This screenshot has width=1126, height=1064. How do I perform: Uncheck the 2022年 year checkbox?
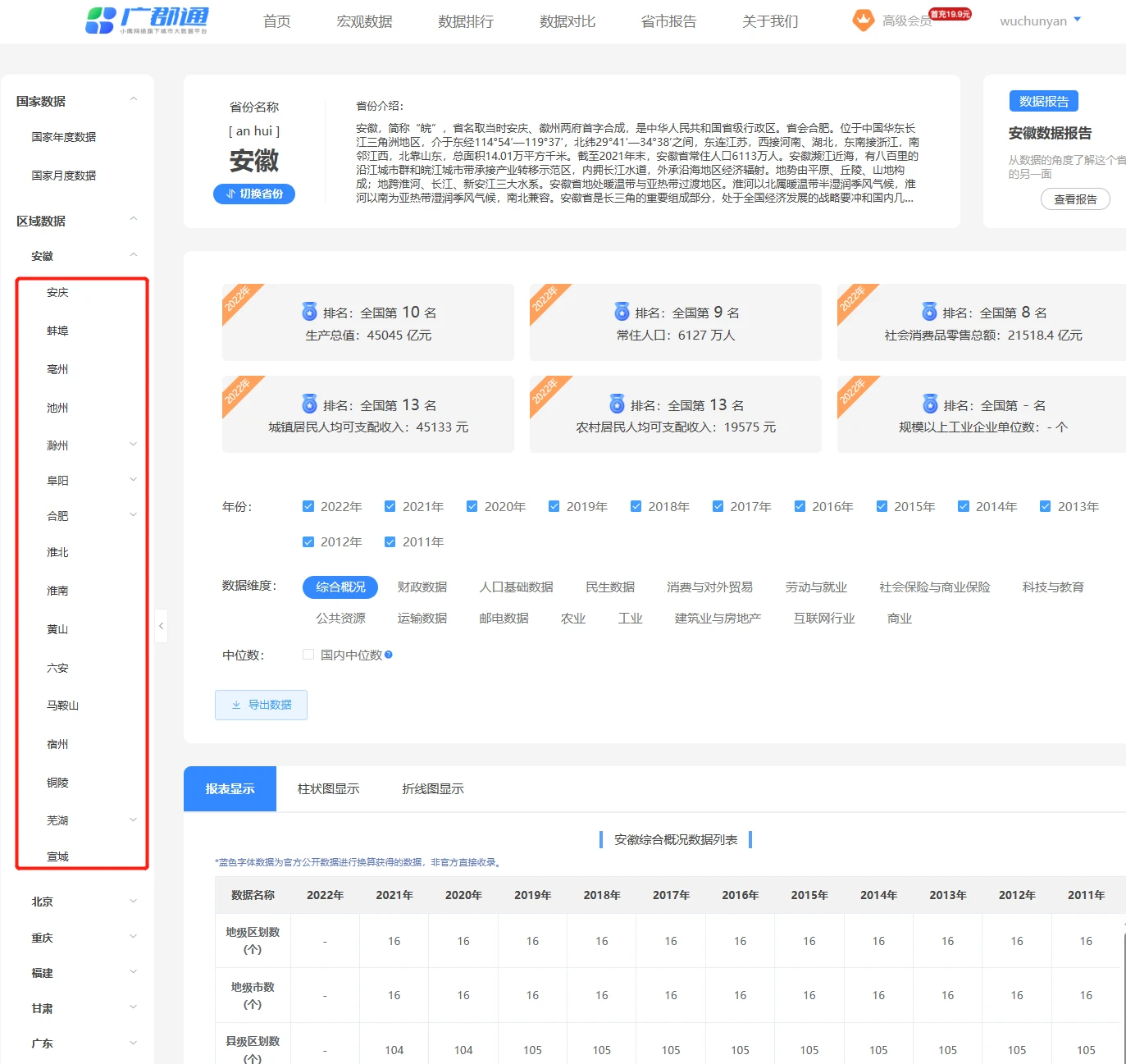pyautogui.click(x=308, y=506)
